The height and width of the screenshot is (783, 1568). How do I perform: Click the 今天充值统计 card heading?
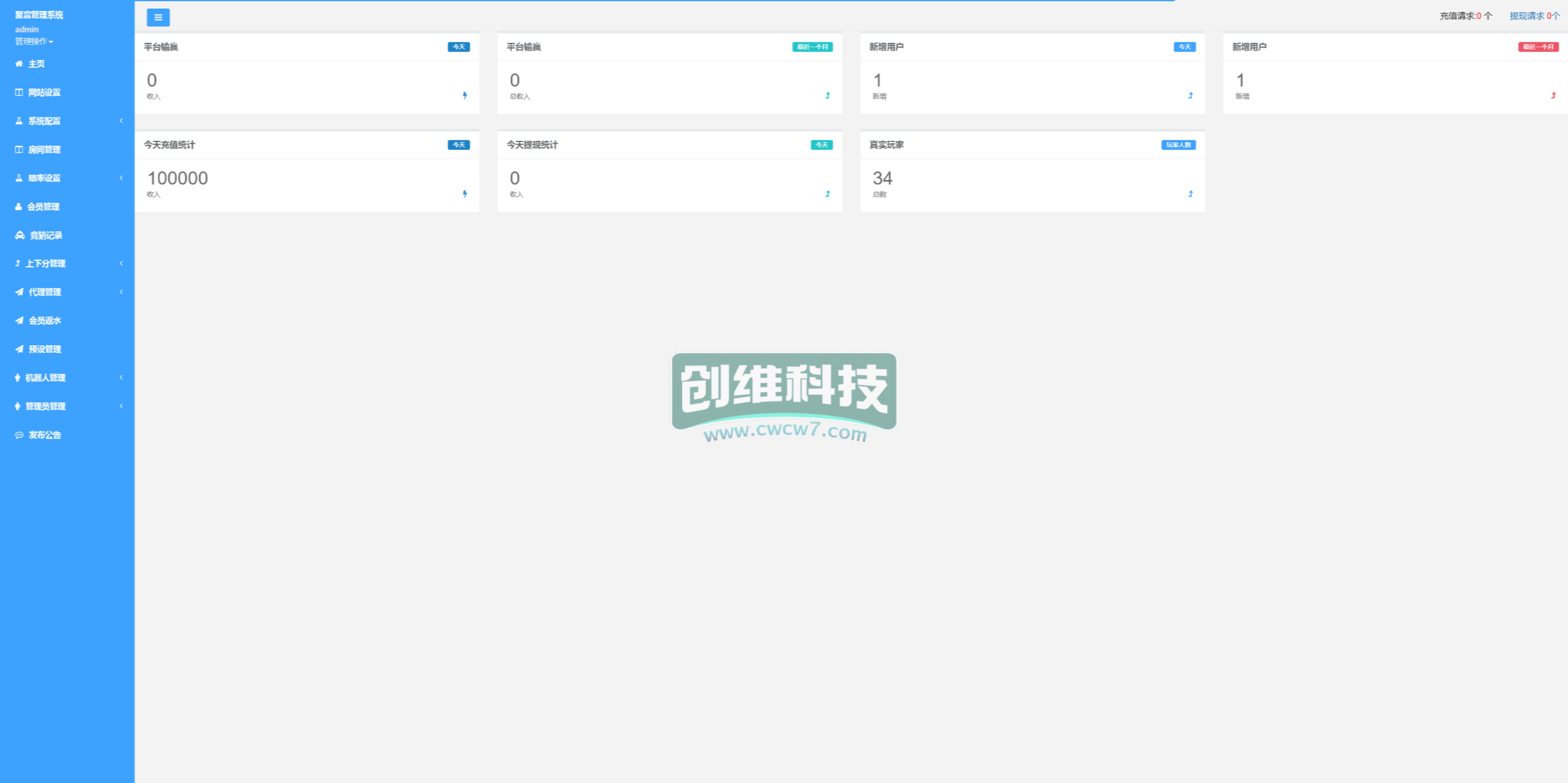(170, 145)
